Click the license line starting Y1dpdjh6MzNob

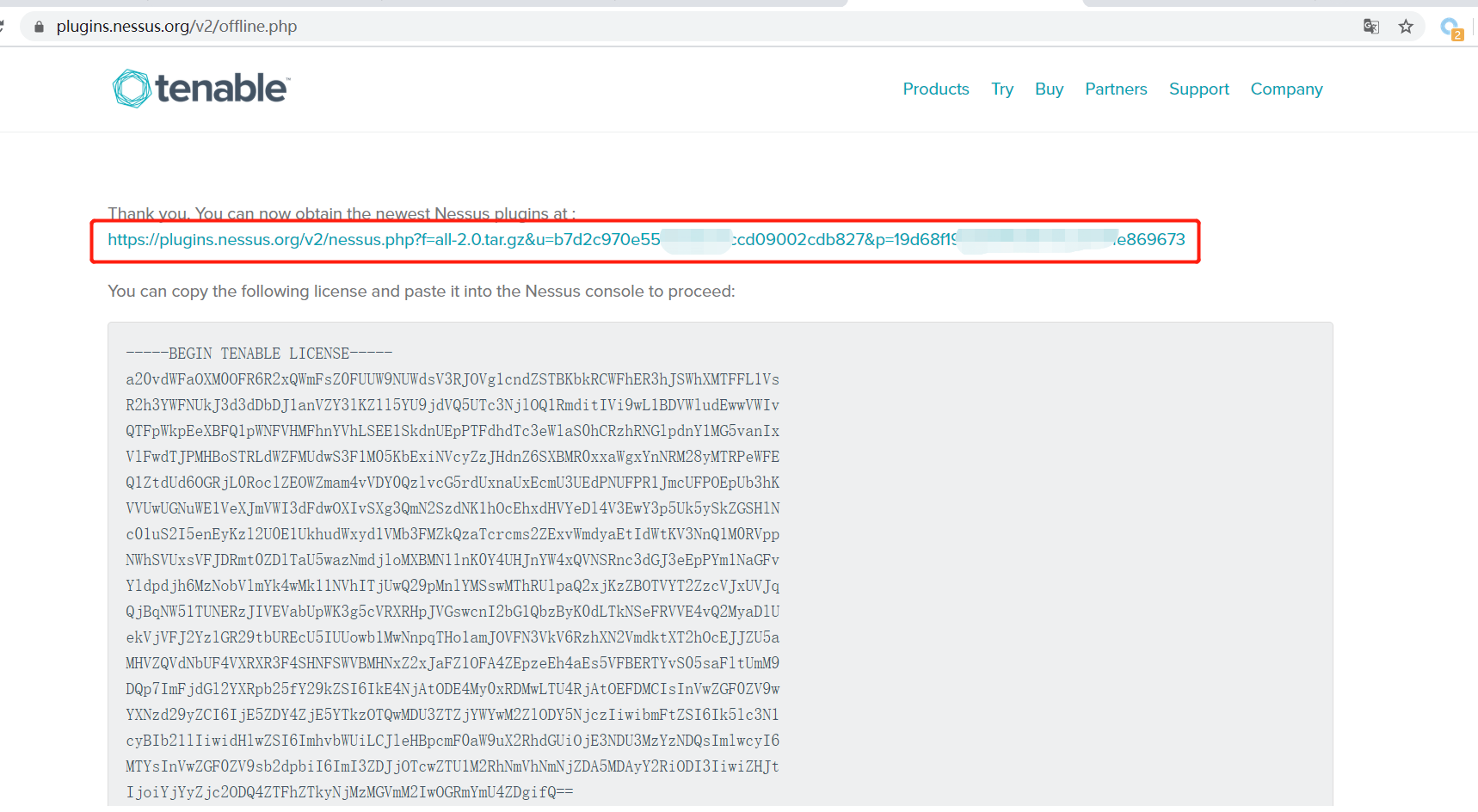coord(453,586)
